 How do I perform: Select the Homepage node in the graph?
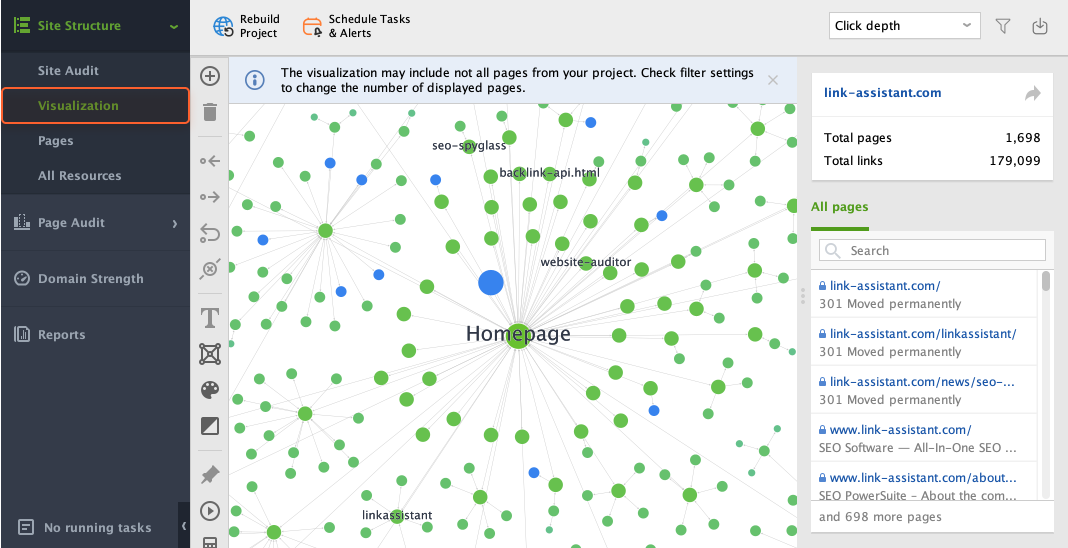(518, 334)
